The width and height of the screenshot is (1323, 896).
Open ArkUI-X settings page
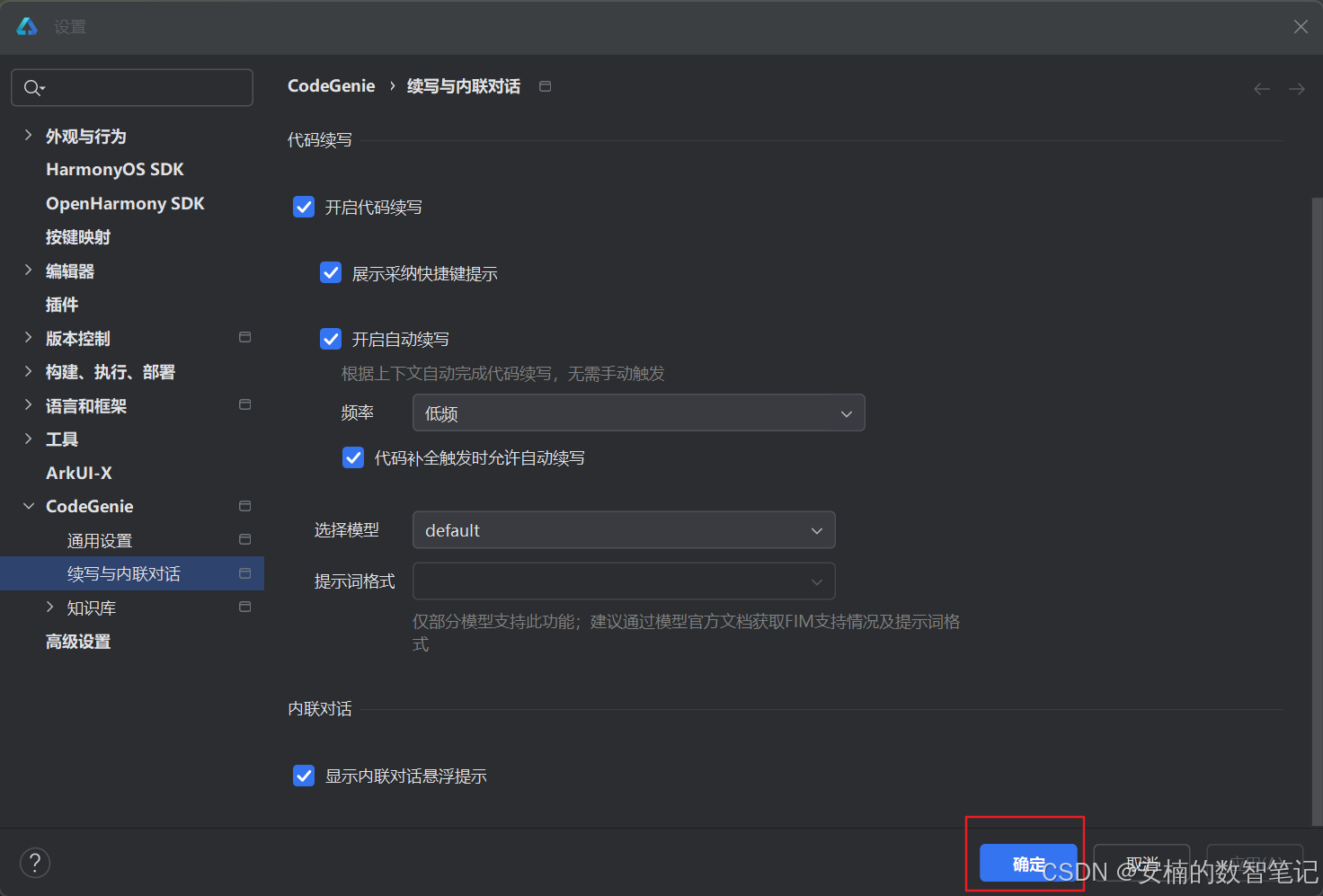click(x=79, y=473)
